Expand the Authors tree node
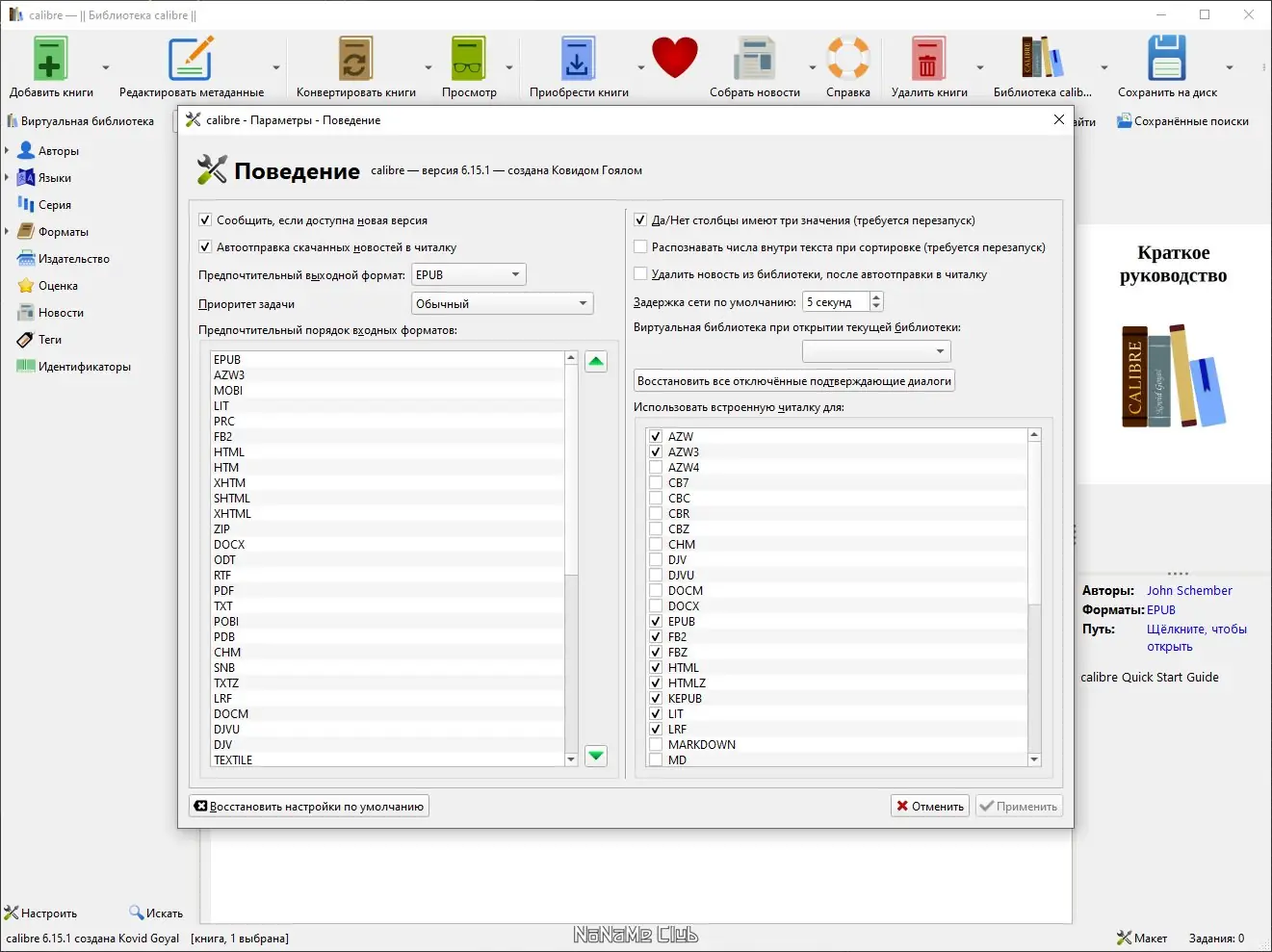This screenshot has height=952, width=1272. [x=7, y=151]
